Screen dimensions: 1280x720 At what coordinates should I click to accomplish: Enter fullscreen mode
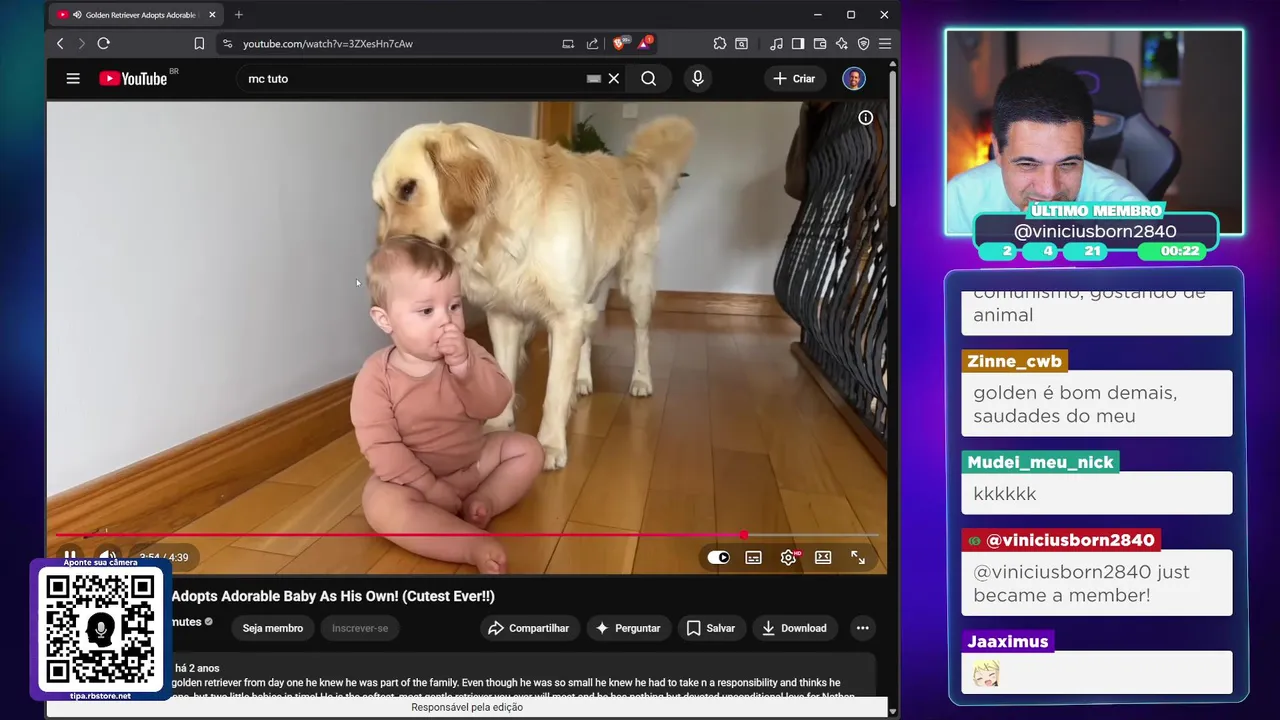point(858,557)
